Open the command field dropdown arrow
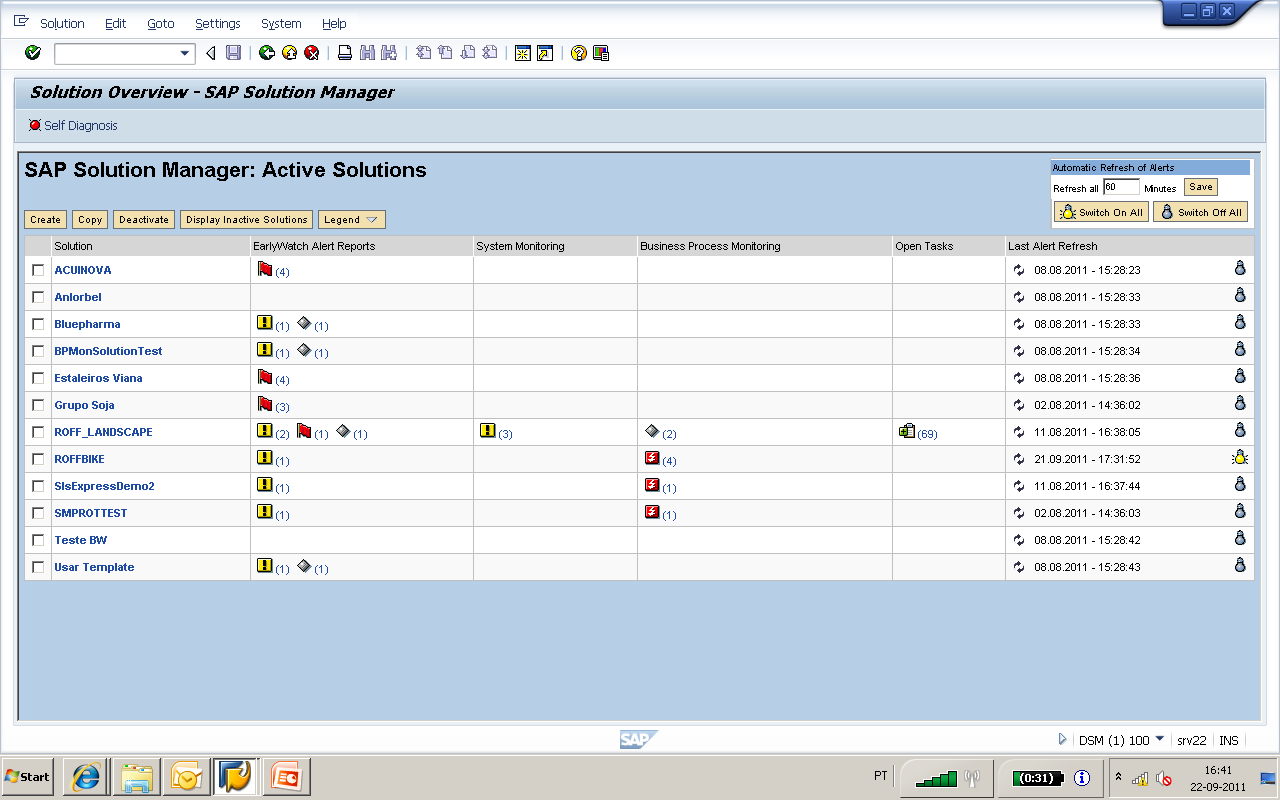 pos(185,54)
